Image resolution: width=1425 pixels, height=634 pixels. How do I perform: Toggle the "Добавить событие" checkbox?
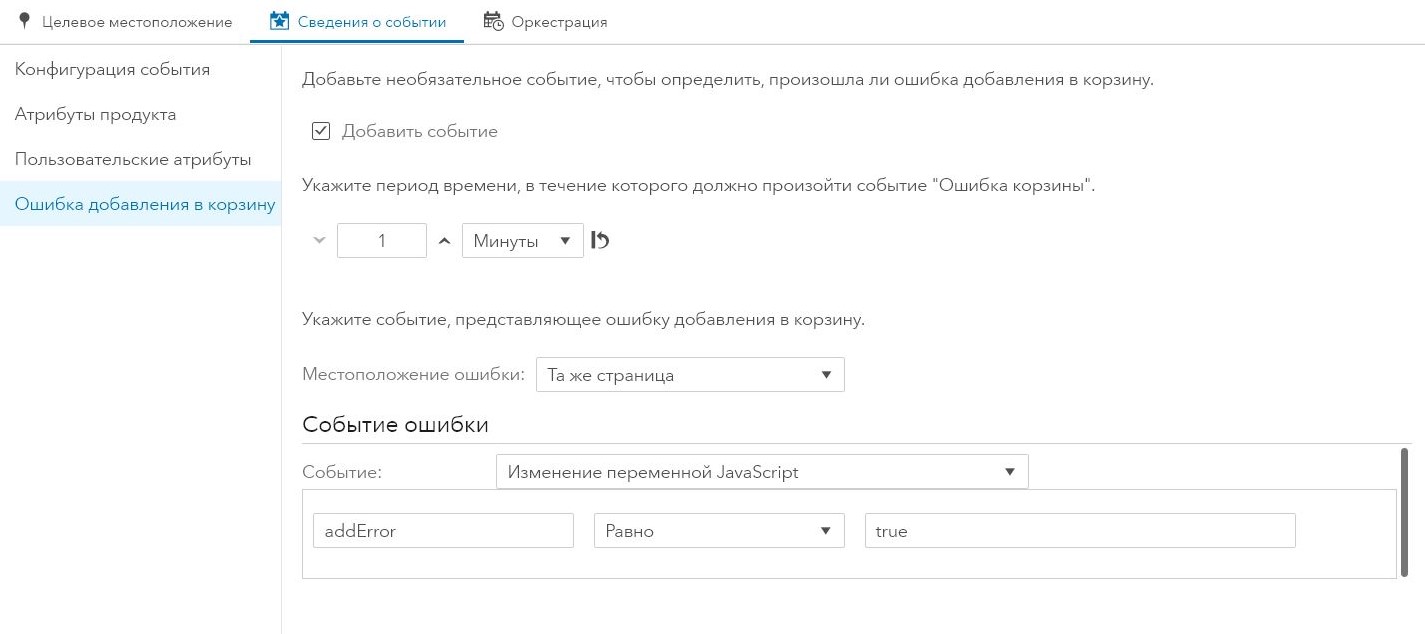click(321, 131)
